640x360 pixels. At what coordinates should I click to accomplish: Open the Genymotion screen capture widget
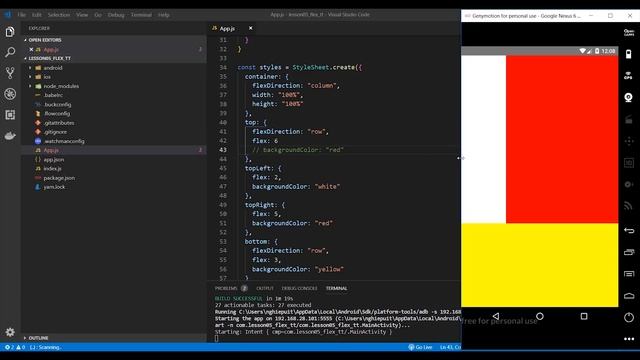pyautogui.click(x=629, y=119)
